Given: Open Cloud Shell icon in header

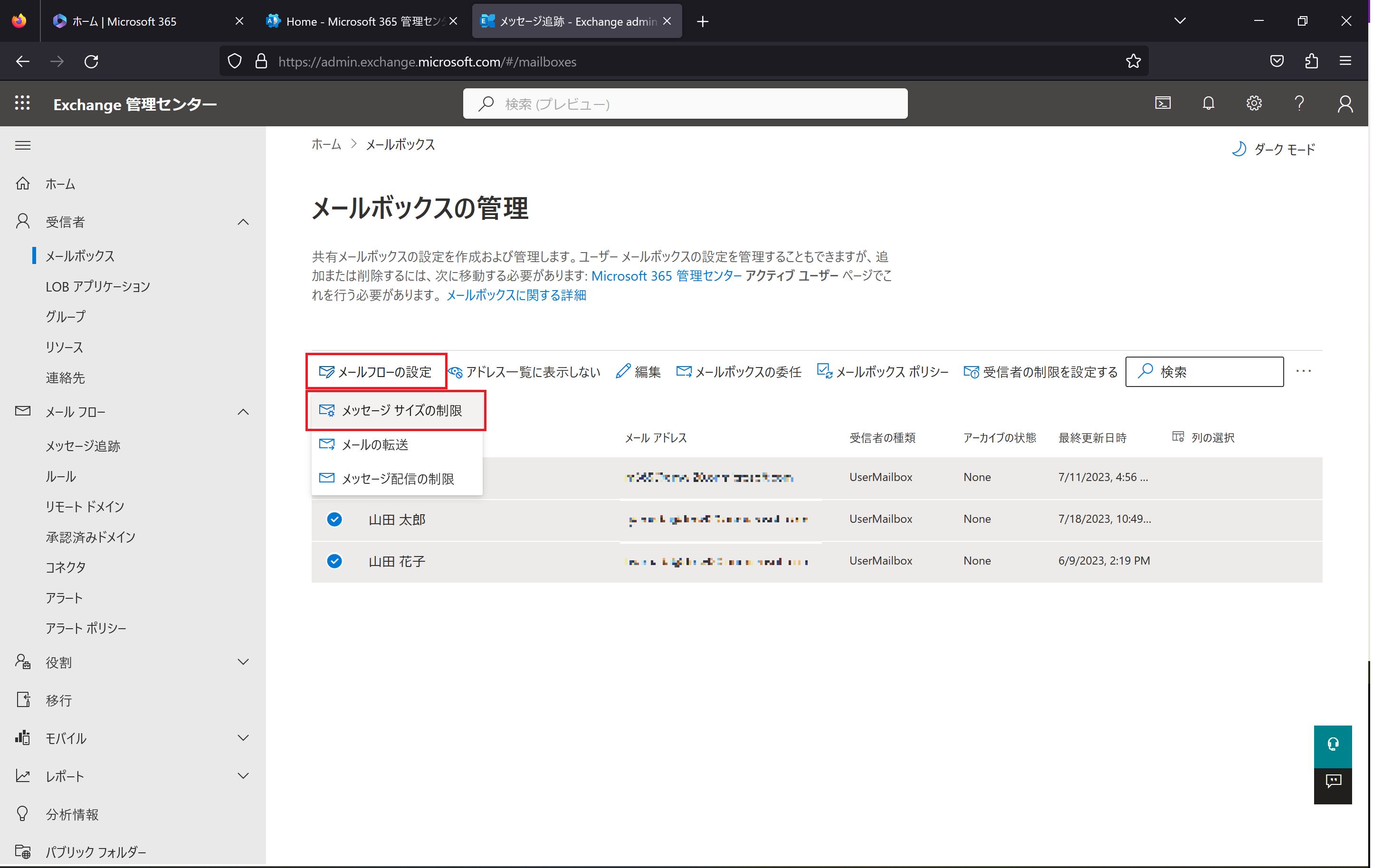Looking at the screenshot, I should [1163, 103].
